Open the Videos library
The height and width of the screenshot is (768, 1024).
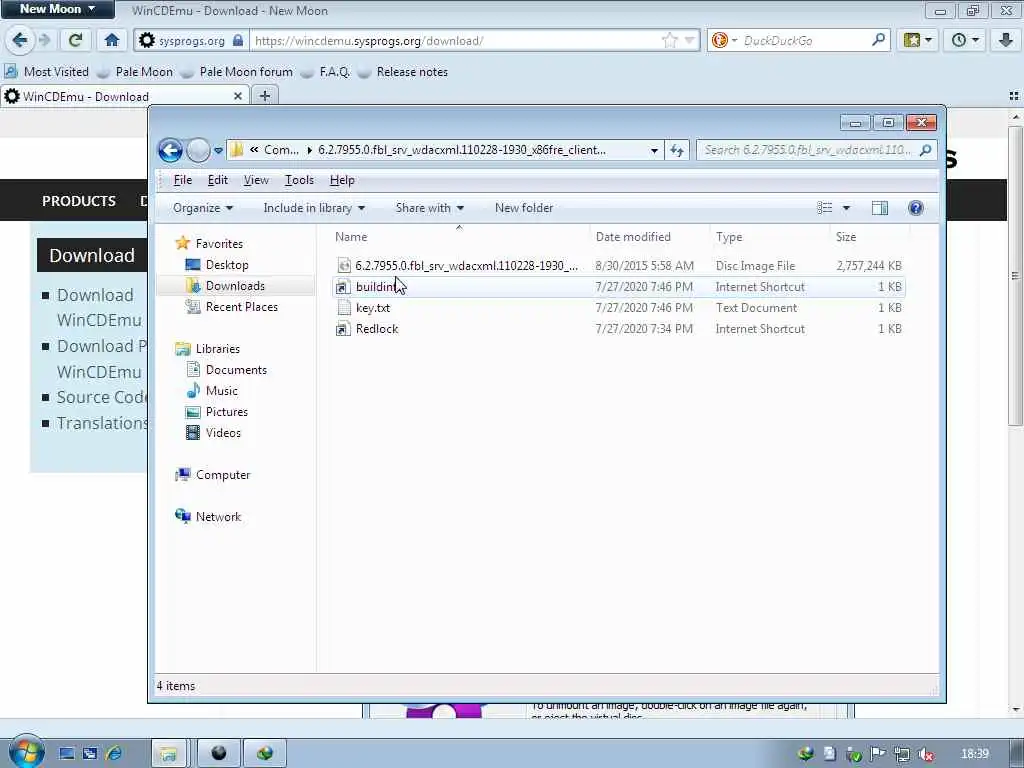coord(223,432)
